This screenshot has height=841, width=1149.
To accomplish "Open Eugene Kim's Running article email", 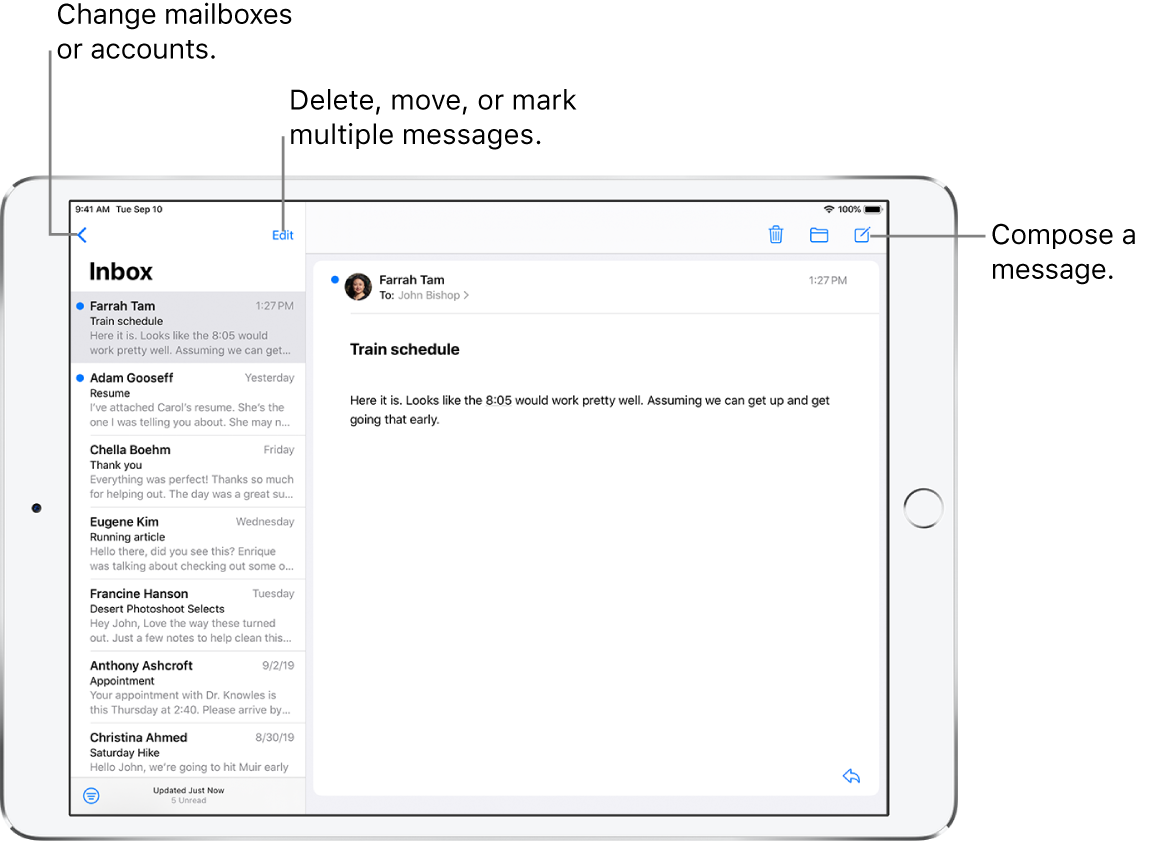I will (x=188, y=543).
